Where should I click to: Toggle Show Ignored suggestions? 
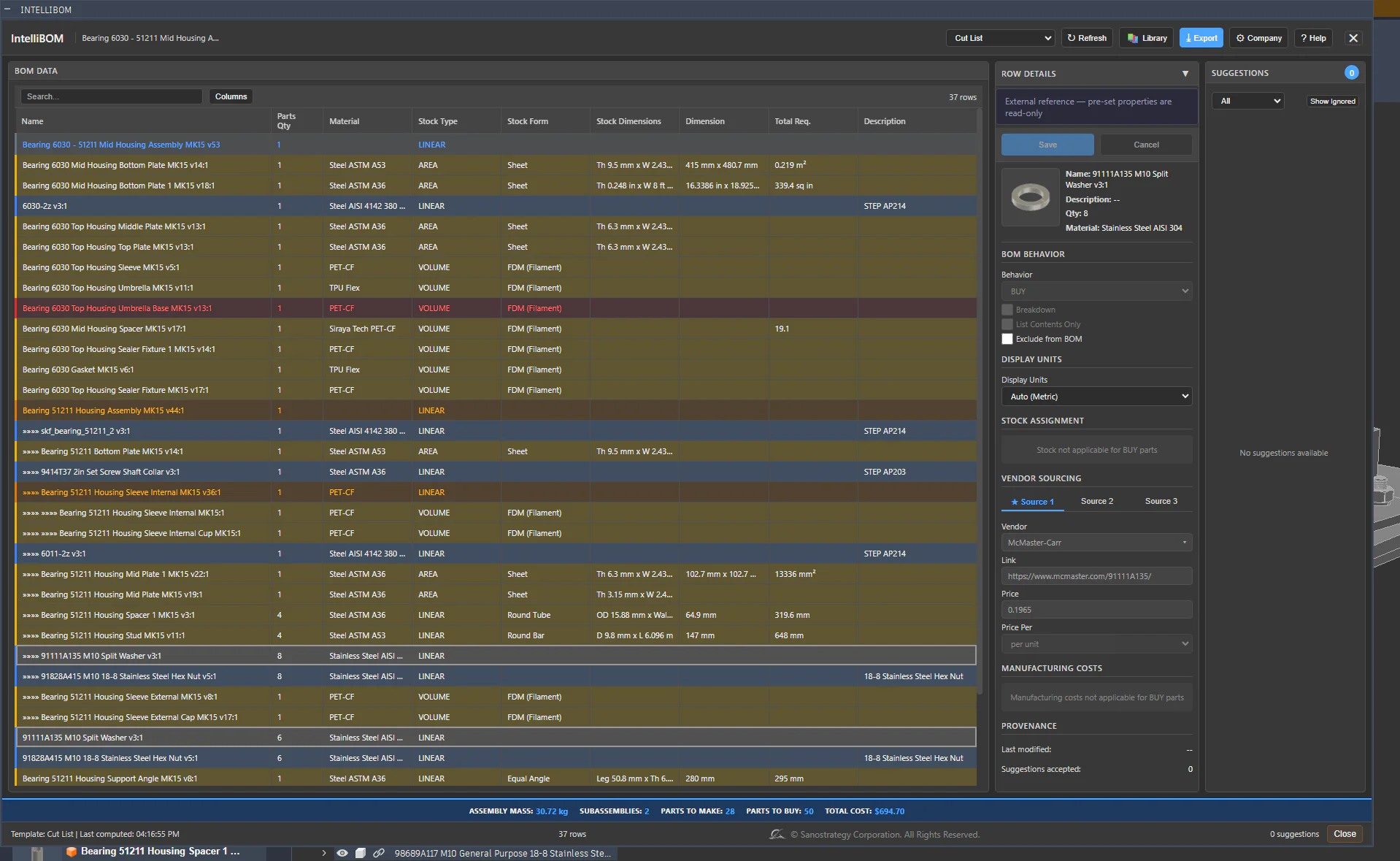click(1332, 102)
